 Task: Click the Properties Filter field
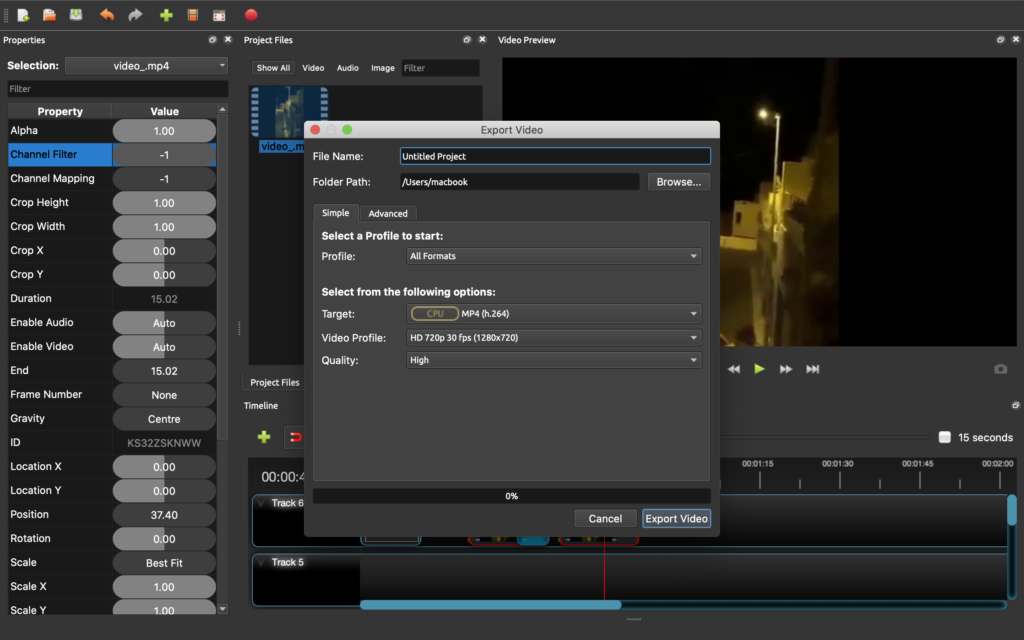pyautogui.click(x=118, y=89)
